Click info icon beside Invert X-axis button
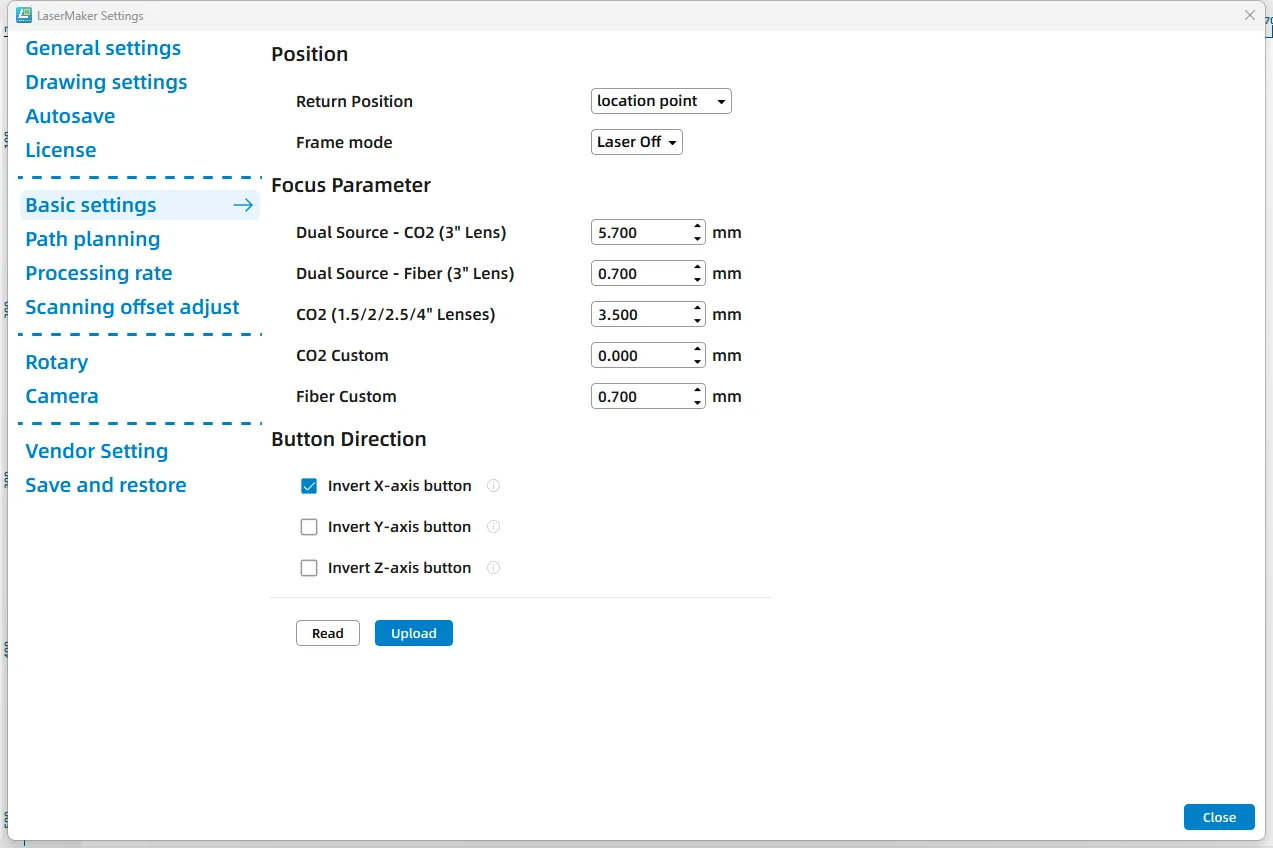Viewport: 1273px width, 848px height. click(x=493, y=486)
